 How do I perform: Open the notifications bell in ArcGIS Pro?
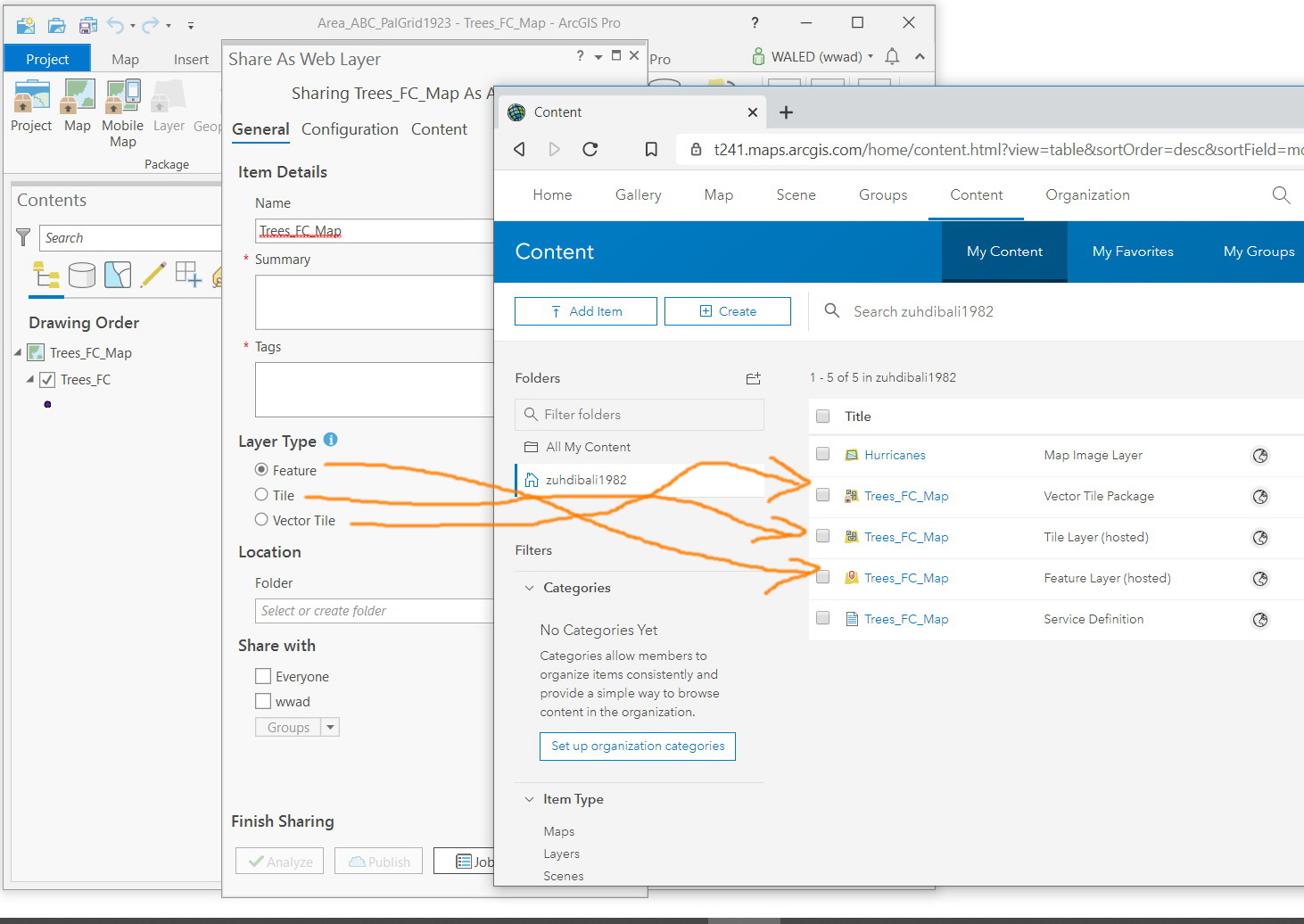[892, 57]
